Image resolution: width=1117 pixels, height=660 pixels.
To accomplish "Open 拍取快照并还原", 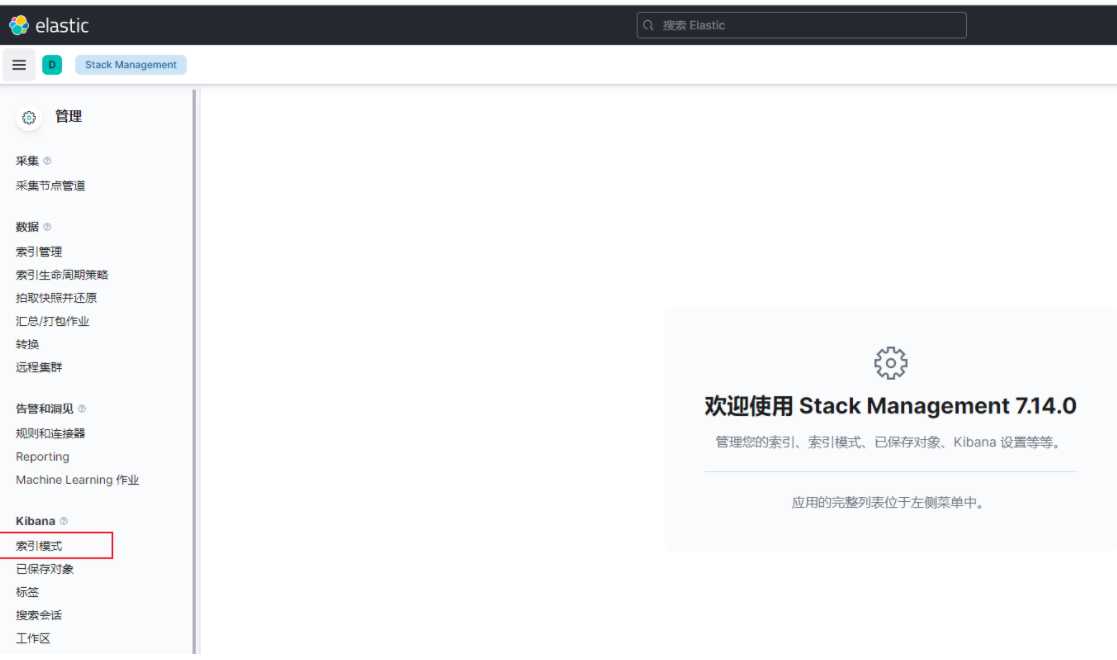I will [x=56, y=298].
